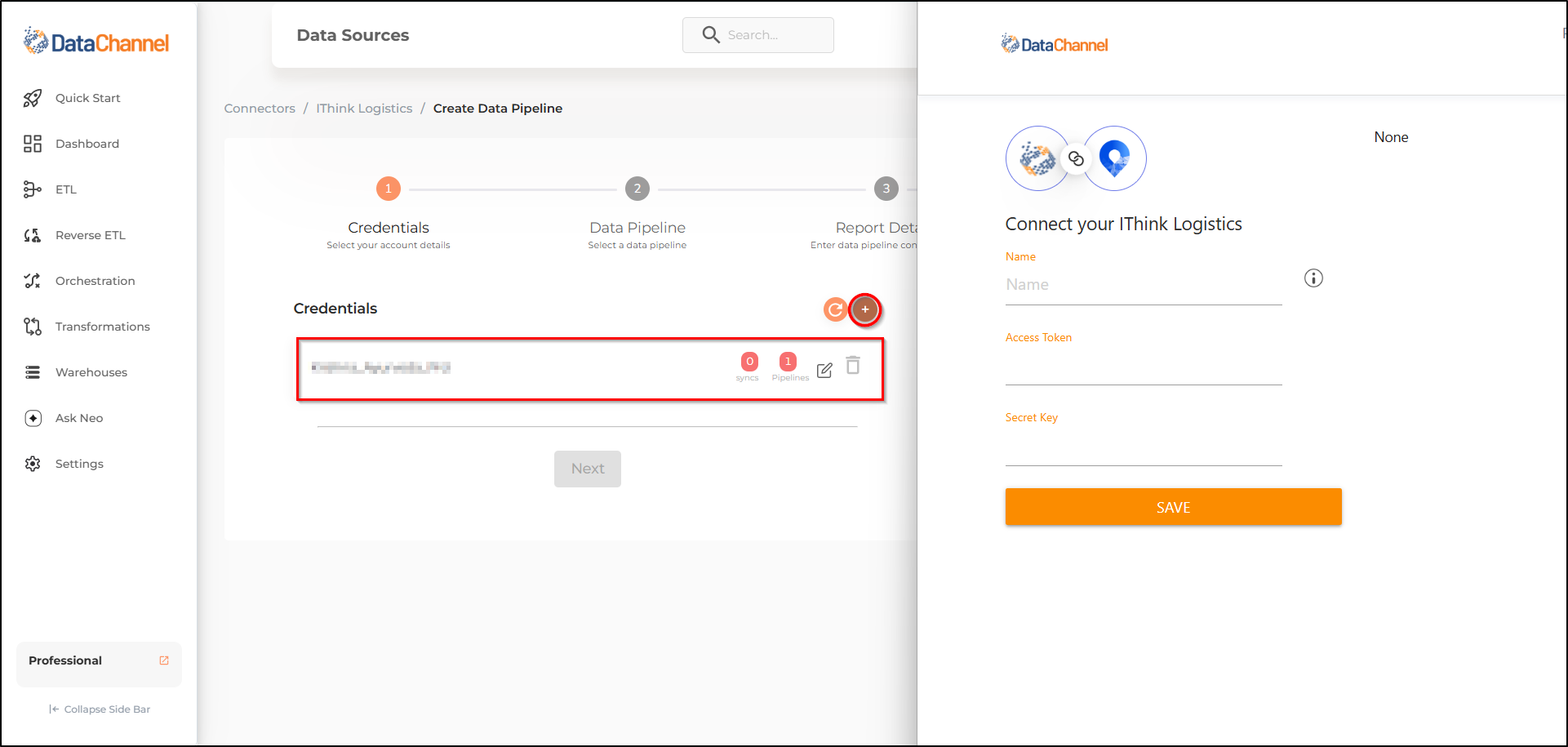Focus the Secret Key input field
The width and height of the screenshot is (1568, 747).
tap(1144, 447)
